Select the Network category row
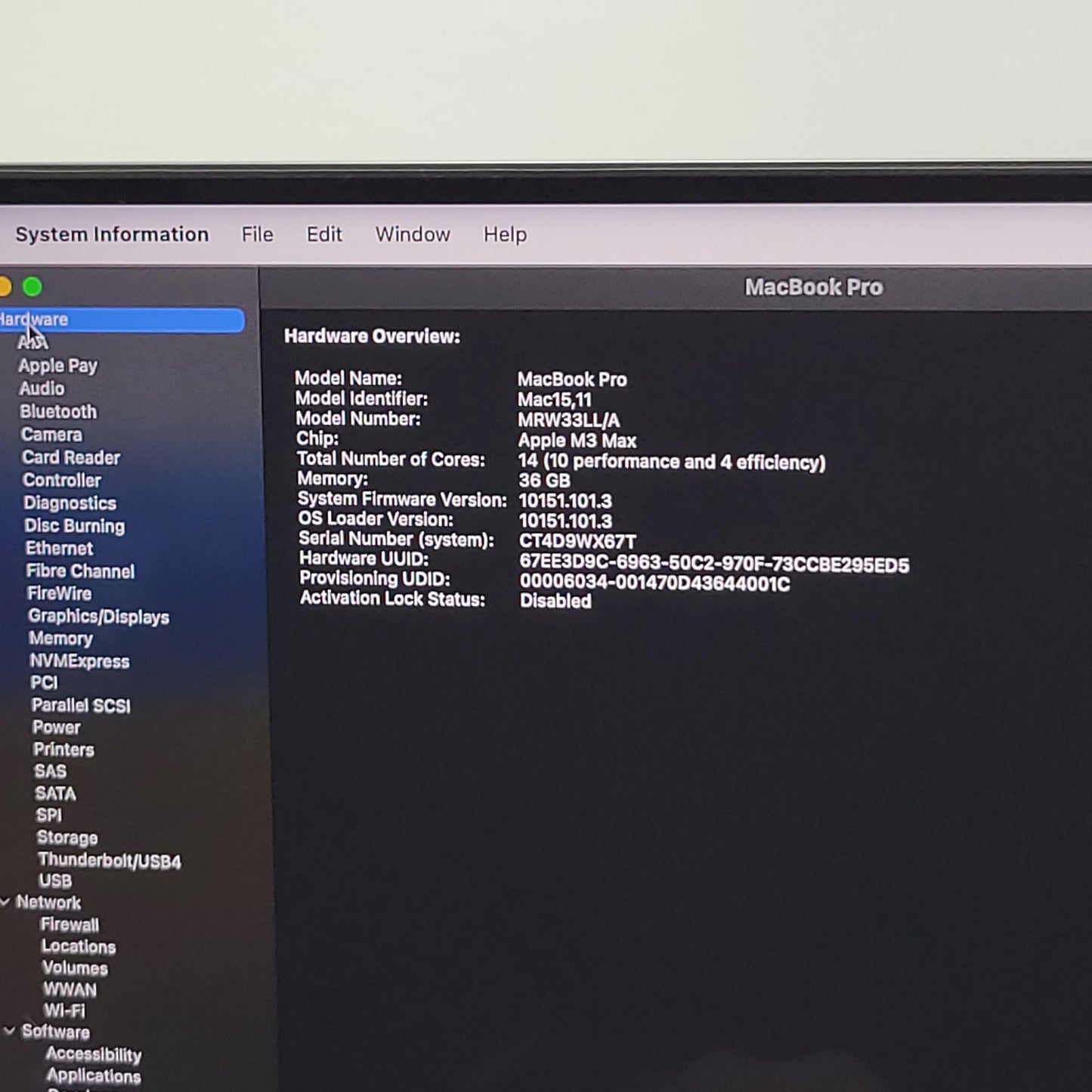The height and width of the screenshot is (1092, 1092). 48,902
